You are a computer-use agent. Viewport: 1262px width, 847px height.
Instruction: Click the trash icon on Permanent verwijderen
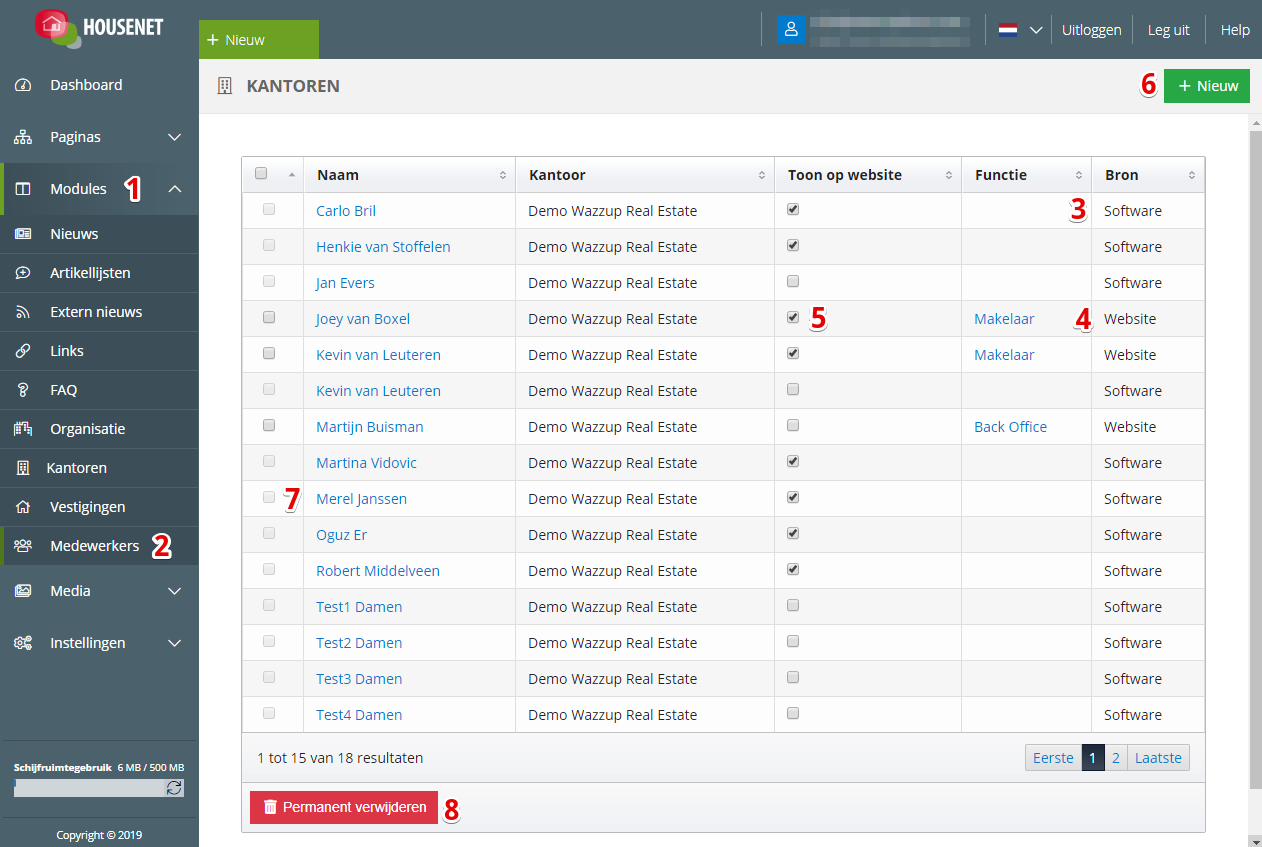pos(270,807)
